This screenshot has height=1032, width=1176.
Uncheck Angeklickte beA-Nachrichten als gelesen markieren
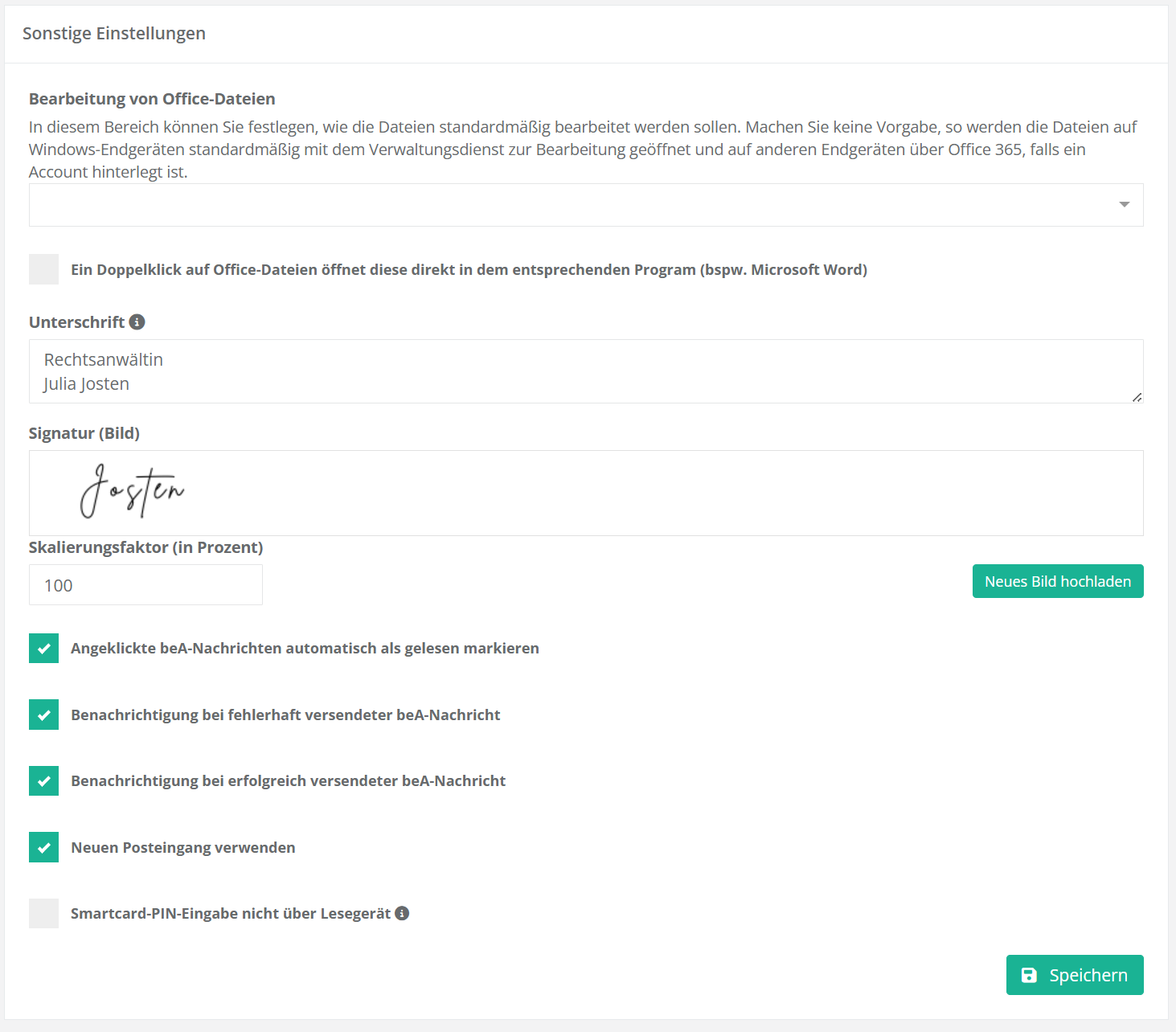pos(44,648)
